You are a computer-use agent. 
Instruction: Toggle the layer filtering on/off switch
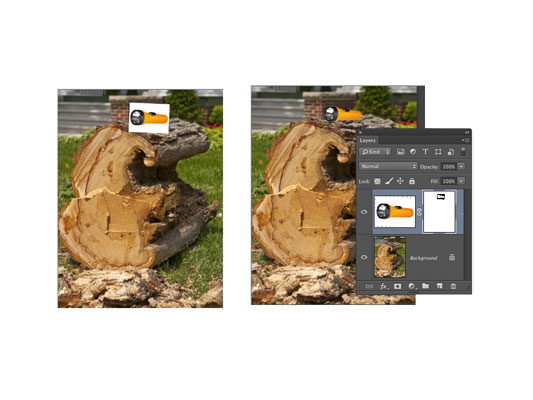[463, 152]
